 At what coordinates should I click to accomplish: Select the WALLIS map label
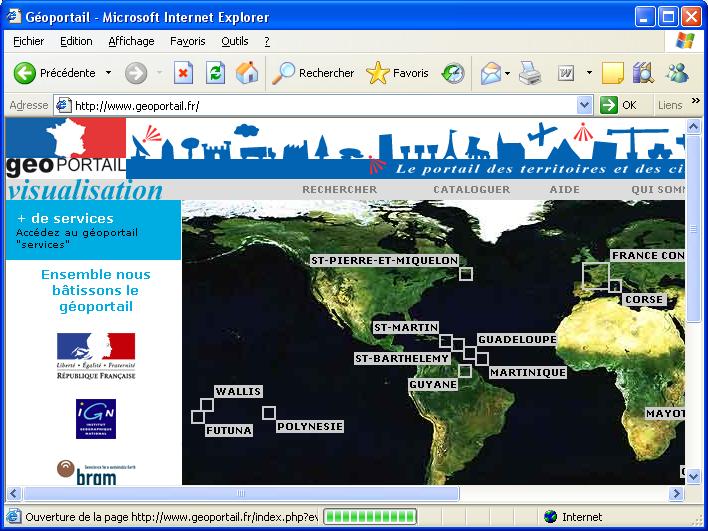point(238,391)
